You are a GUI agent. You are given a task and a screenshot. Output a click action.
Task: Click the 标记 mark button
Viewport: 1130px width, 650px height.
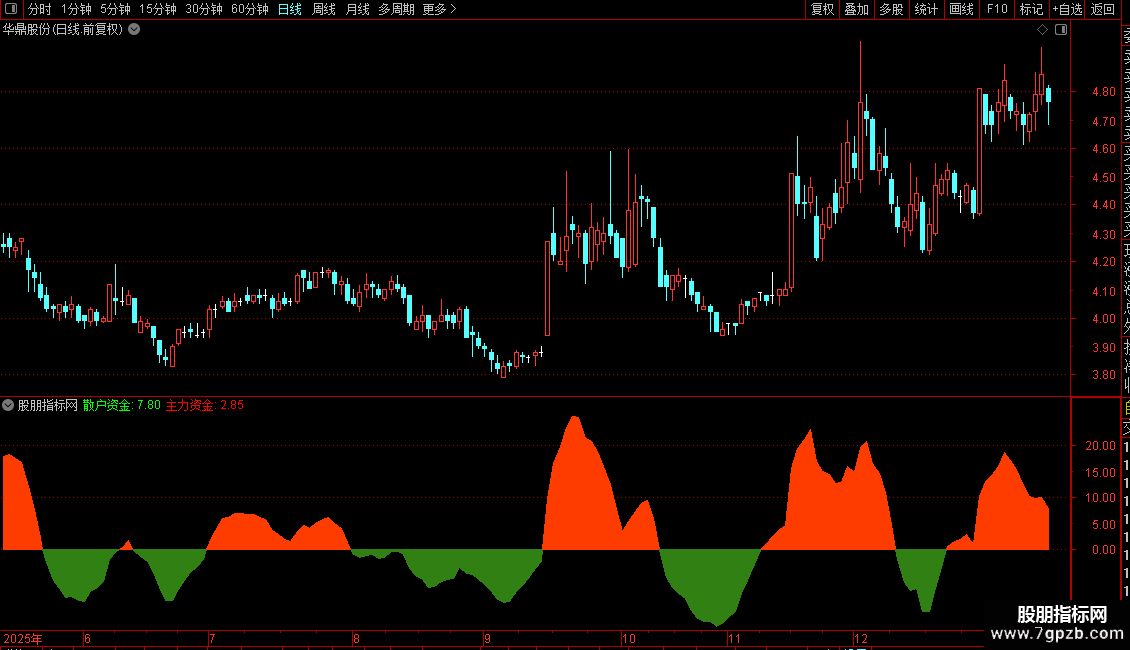click(x=1031, y=9)
